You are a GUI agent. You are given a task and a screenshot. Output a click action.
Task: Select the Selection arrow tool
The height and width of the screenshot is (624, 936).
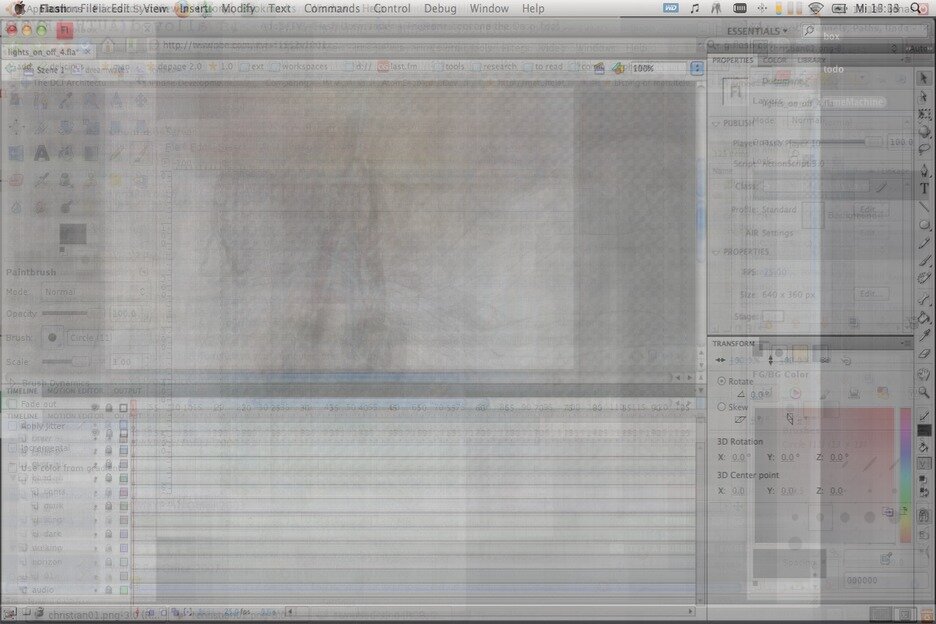[x=923, y=78]
